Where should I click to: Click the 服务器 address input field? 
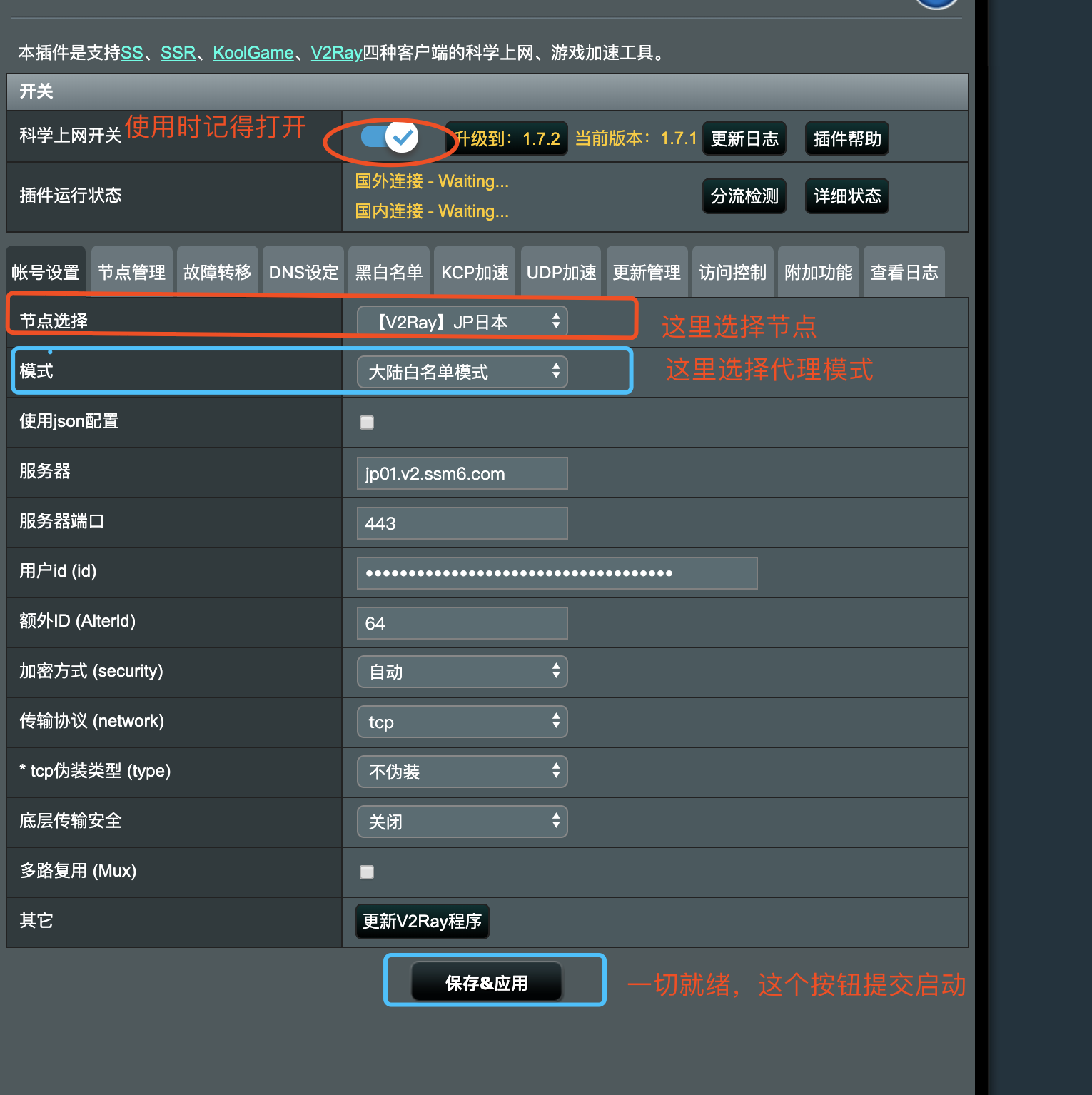coord(462,473)
